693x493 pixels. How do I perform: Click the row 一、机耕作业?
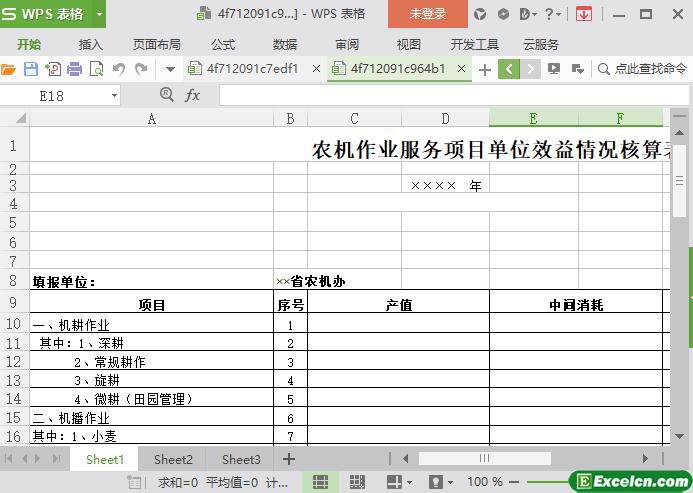pos(152,325)
